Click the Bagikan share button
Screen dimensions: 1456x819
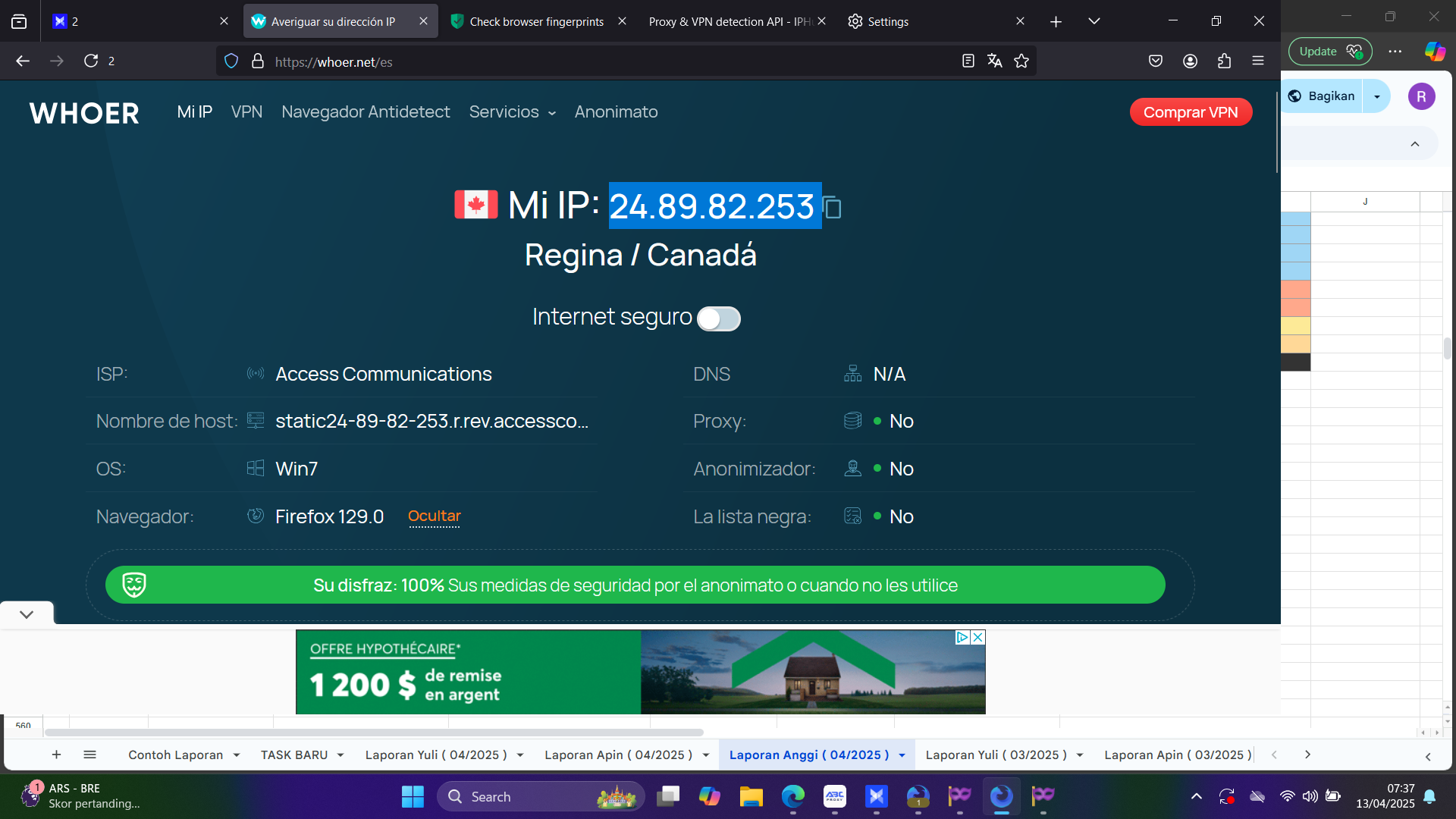pyautogui.click(x=1323, y=96)
